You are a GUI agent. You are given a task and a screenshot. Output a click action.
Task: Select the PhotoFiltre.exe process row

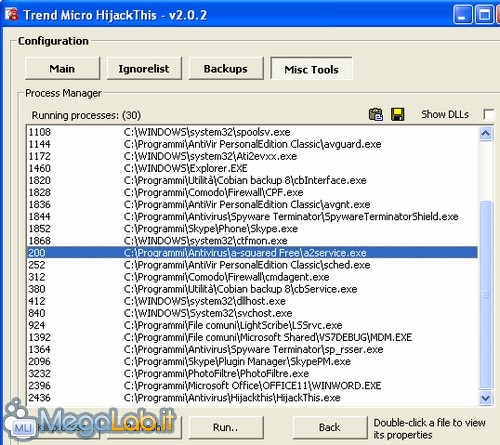coord(252,373)
